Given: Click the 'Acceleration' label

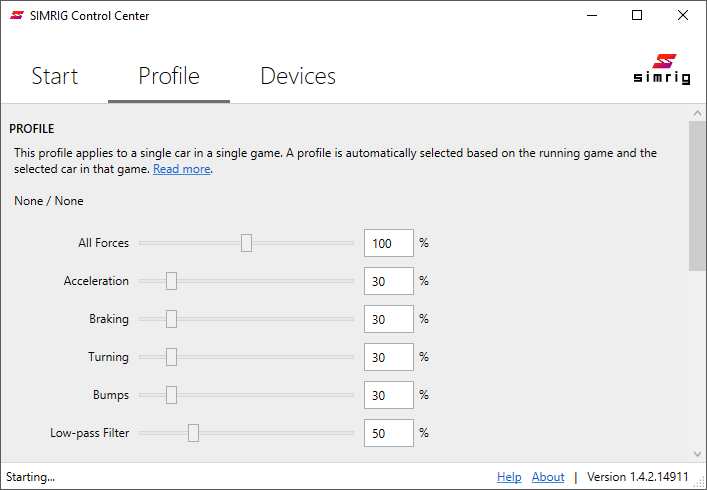Looking at the screenshot, I should 96,281.
